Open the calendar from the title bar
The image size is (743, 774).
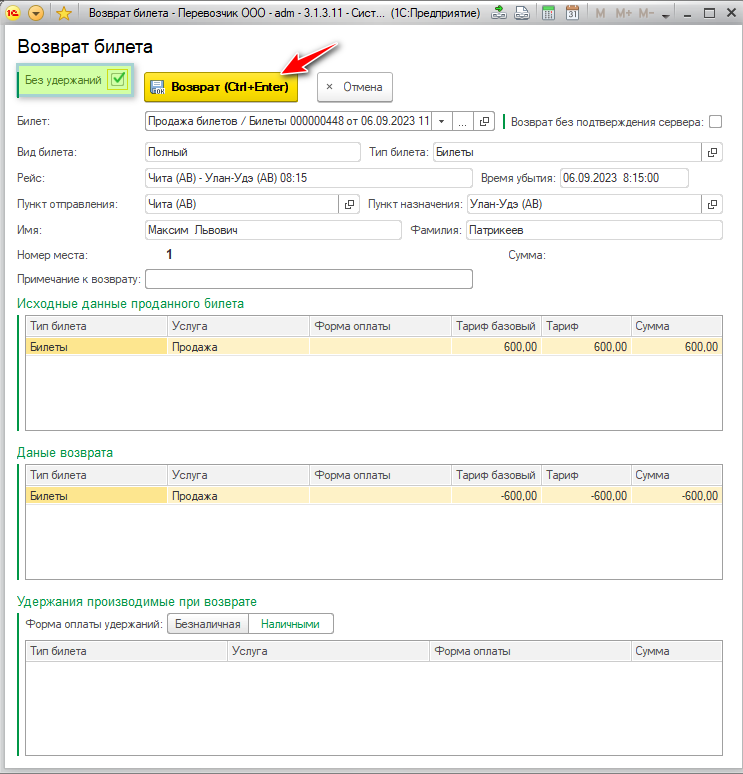[x=572, y=13]
